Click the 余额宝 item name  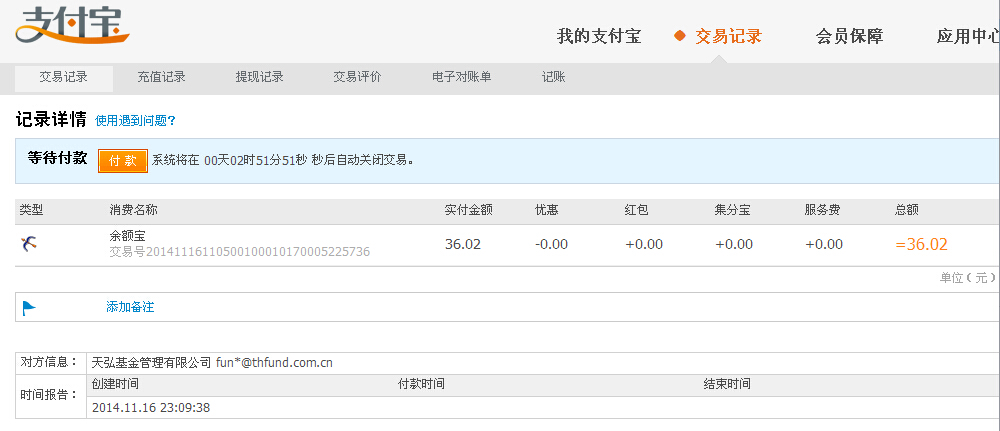pos(128,236)
